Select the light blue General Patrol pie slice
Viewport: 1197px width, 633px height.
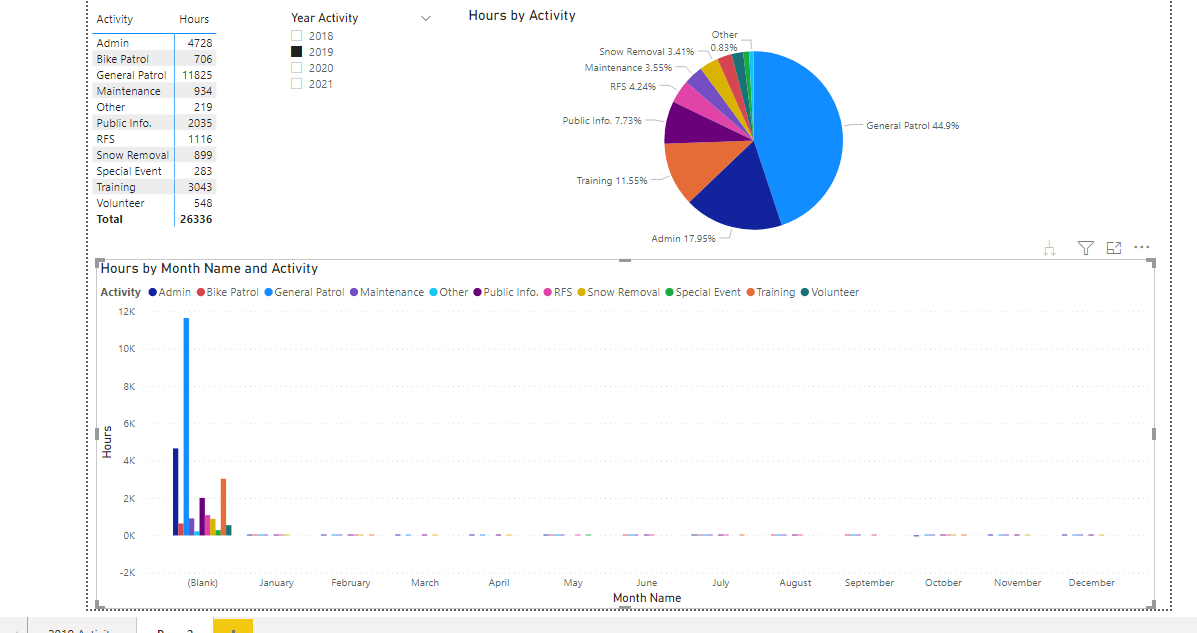(802, 130)
